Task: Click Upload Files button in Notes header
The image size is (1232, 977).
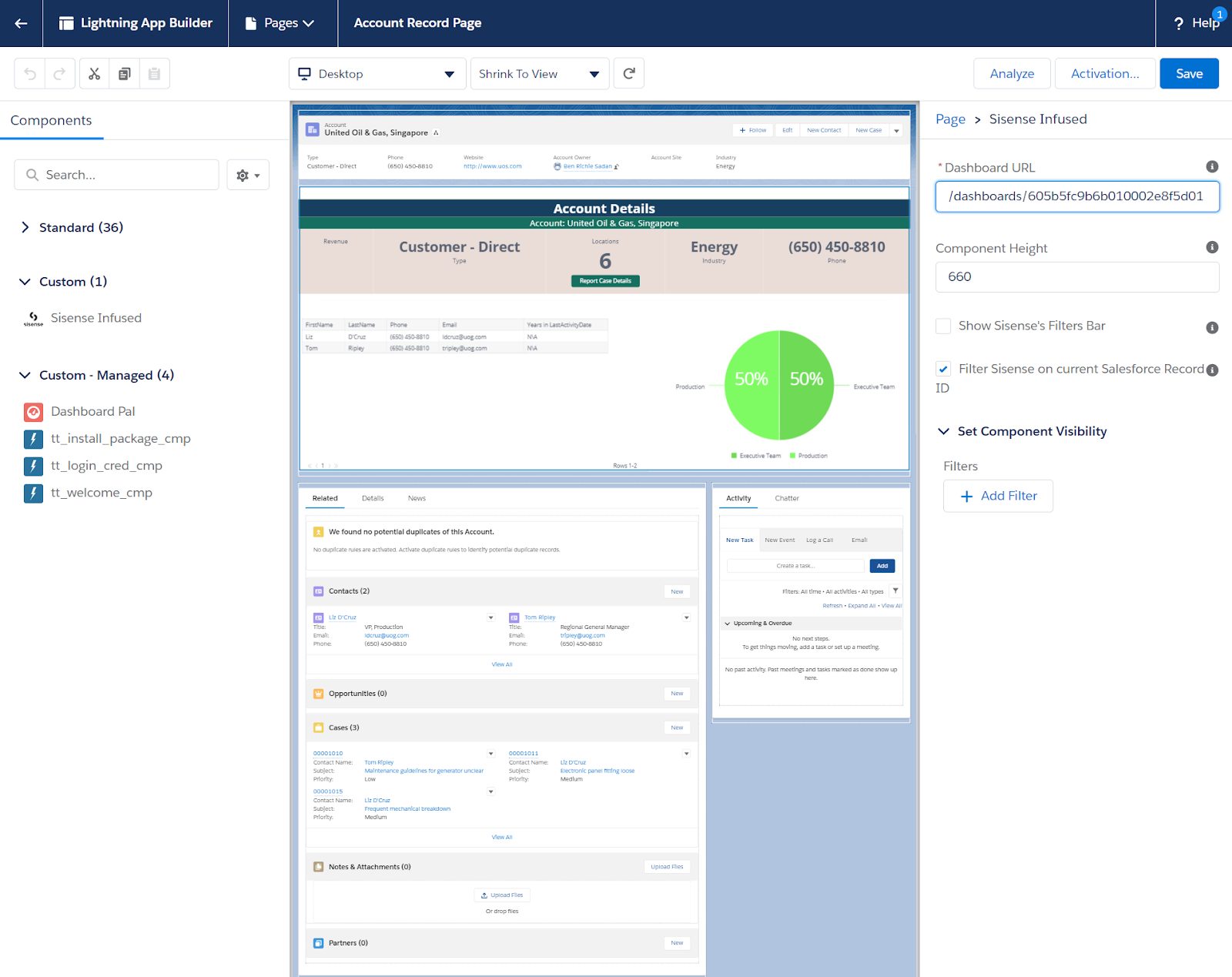Action: [x=667, y=867]
